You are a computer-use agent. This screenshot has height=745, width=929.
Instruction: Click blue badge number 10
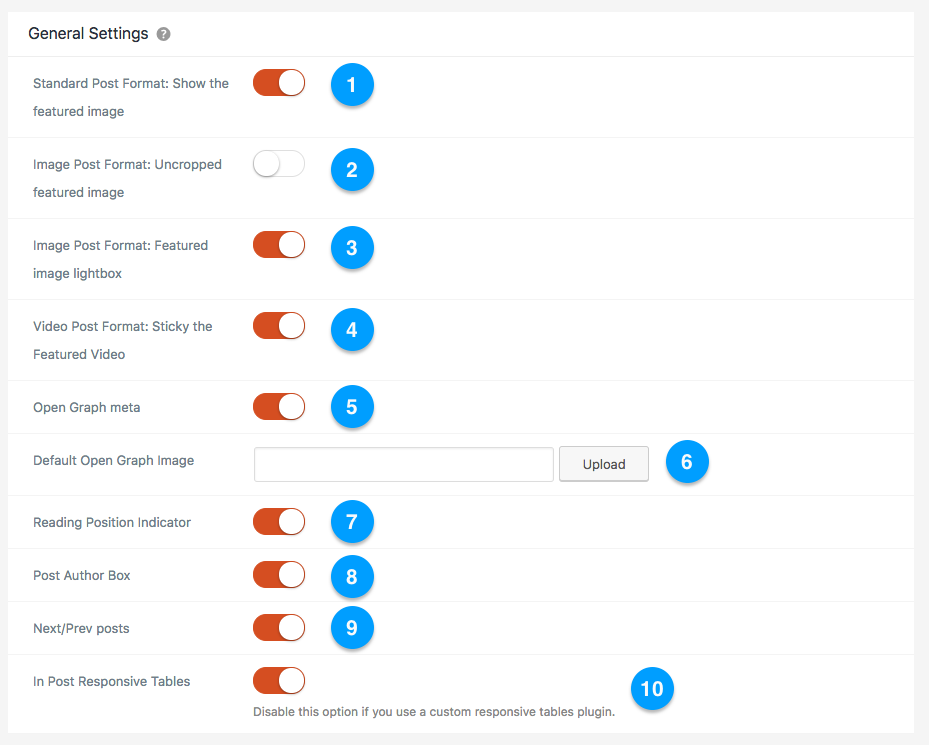652,689
